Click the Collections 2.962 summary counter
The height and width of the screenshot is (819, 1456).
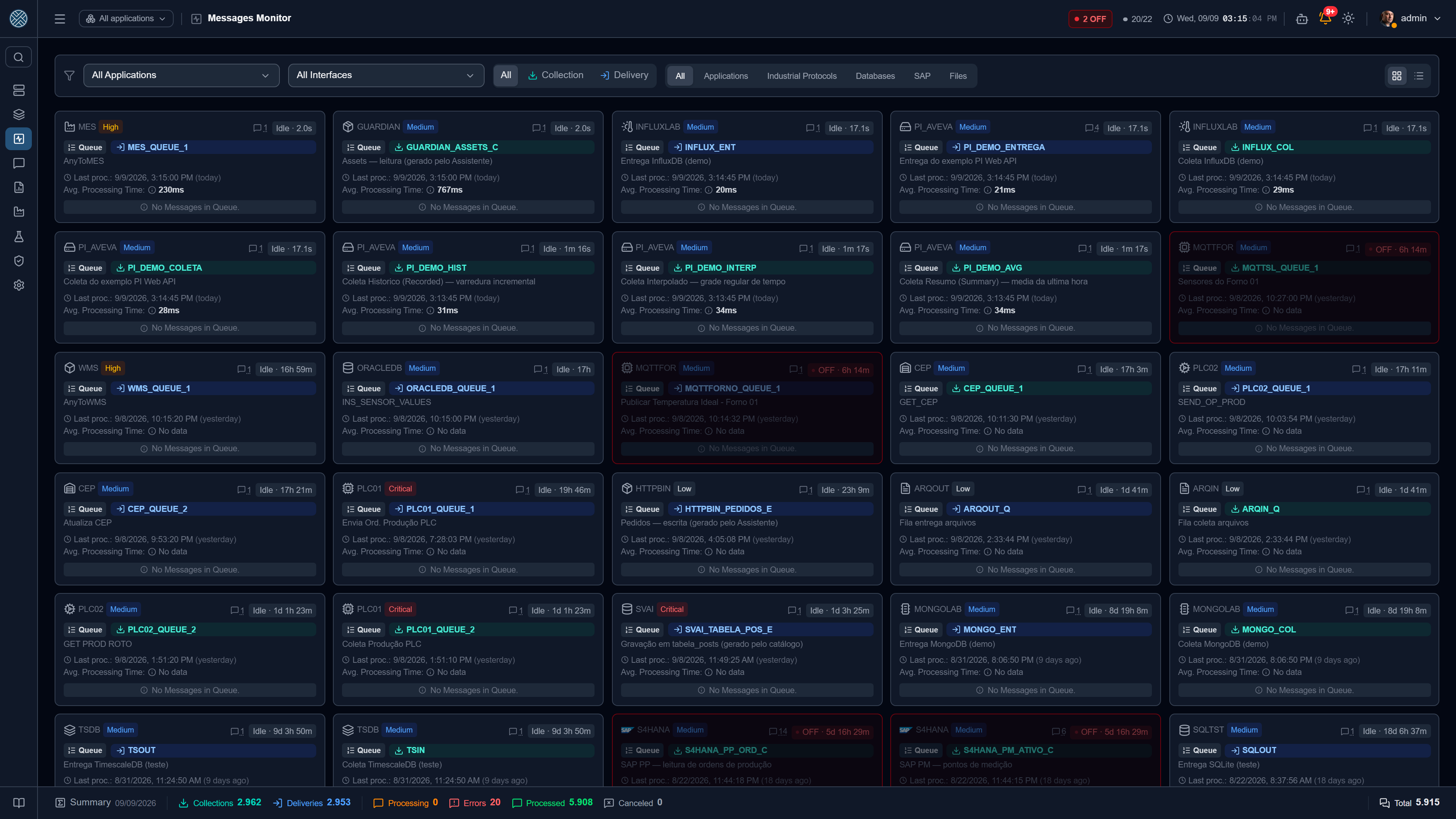tap(220, 803)
